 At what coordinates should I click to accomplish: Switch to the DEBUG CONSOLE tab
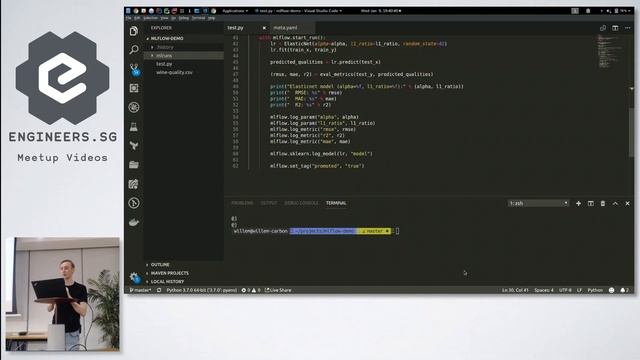301,203
